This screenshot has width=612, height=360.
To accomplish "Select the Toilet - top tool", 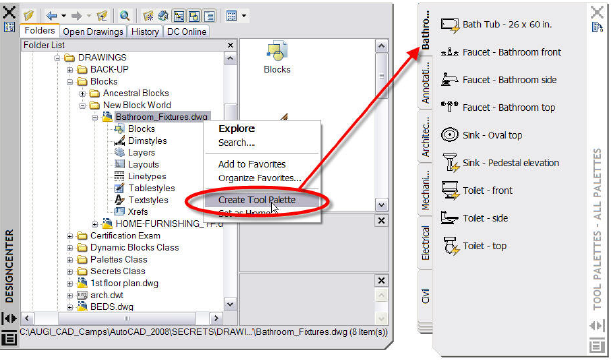I will pos(474,246).
